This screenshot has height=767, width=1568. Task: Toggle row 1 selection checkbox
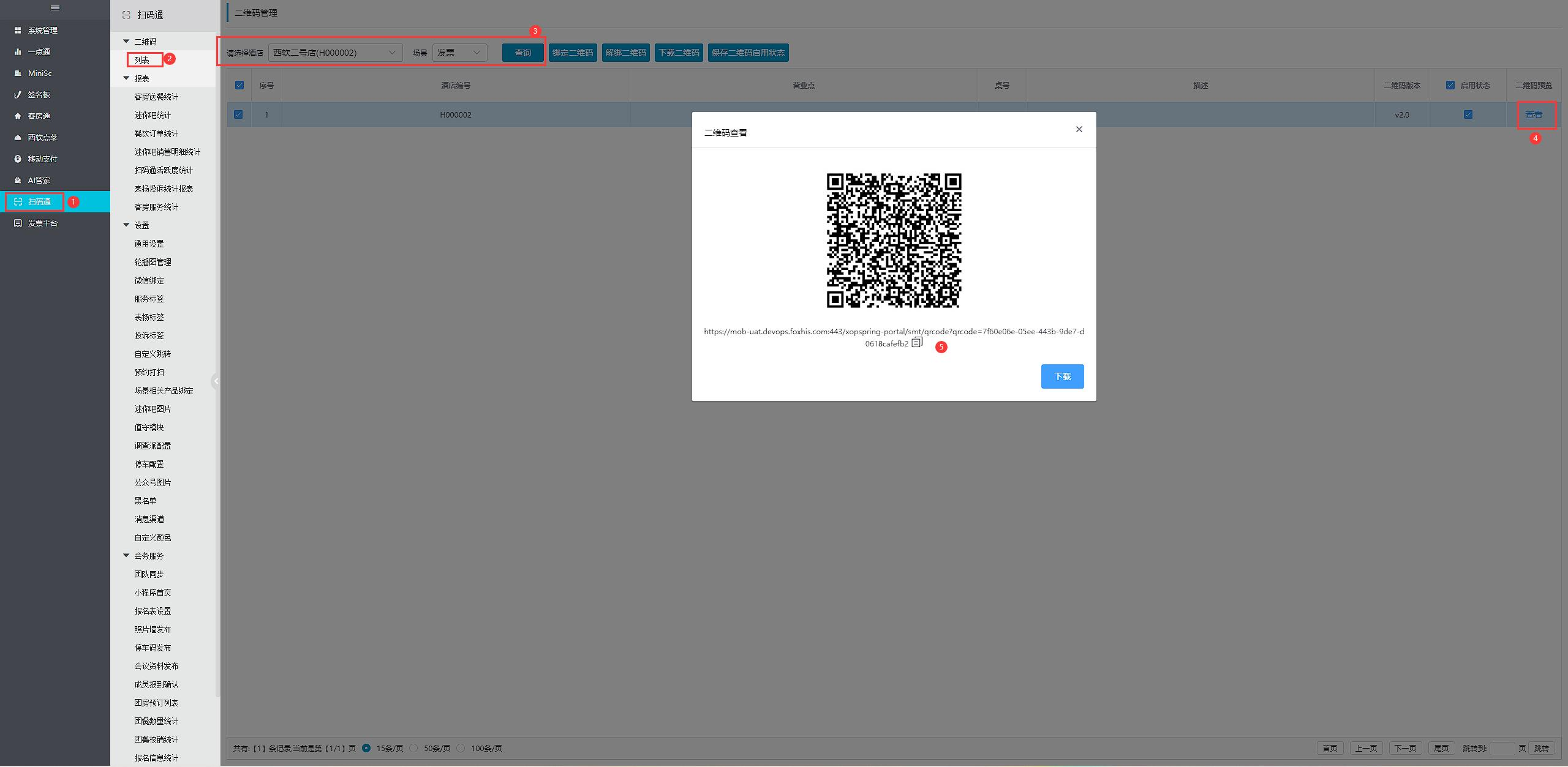[238, 114]
